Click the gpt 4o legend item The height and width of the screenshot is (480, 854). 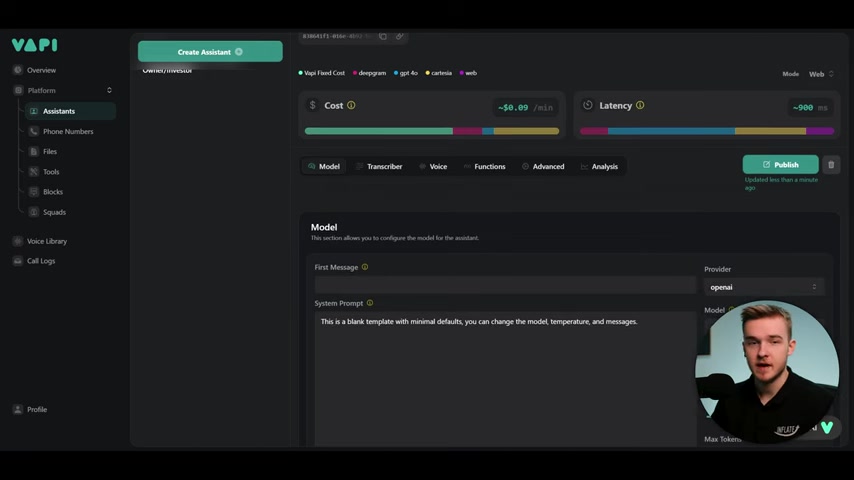point(406,73)
